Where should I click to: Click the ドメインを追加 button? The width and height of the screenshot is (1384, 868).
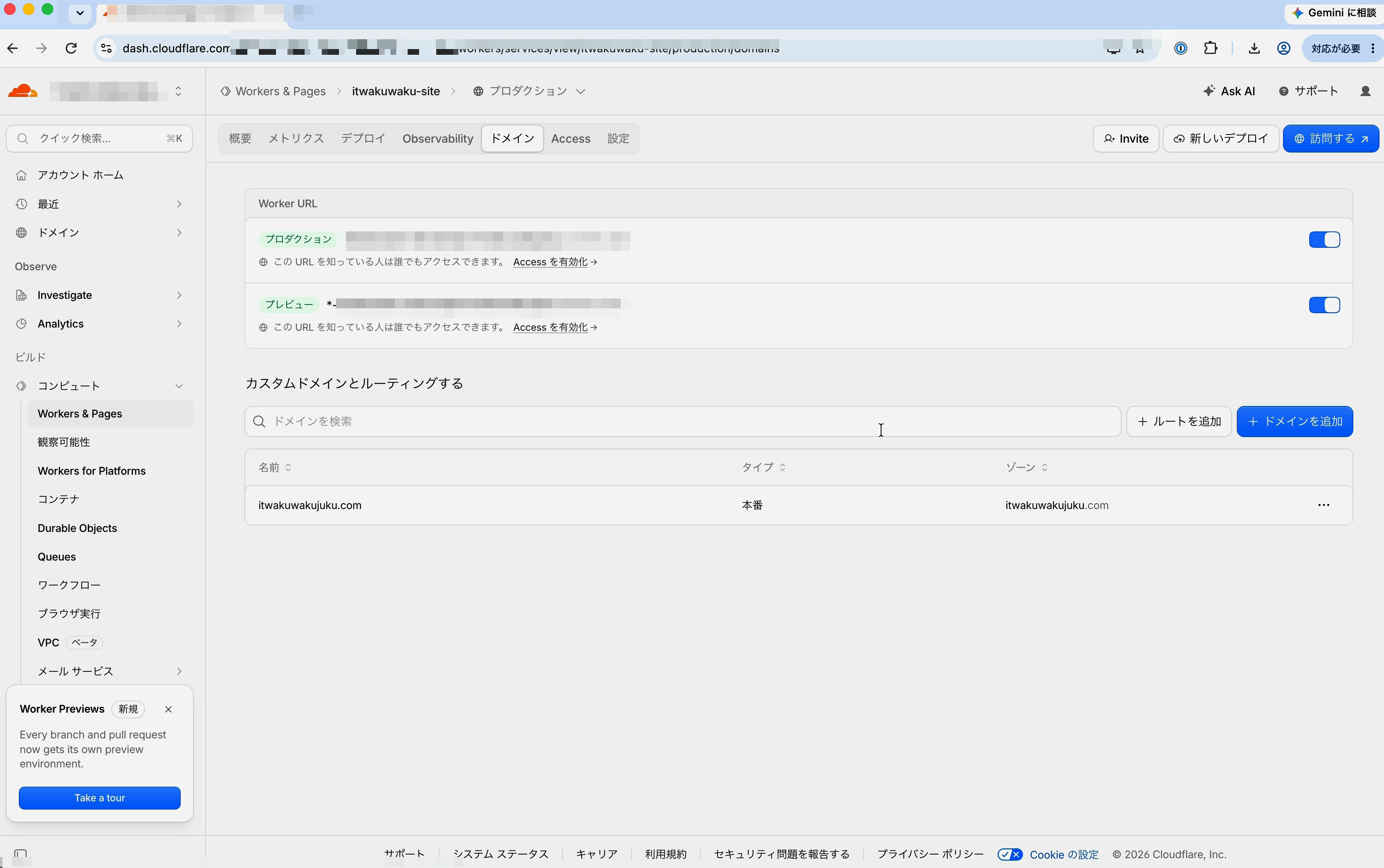coord(1294,422)
